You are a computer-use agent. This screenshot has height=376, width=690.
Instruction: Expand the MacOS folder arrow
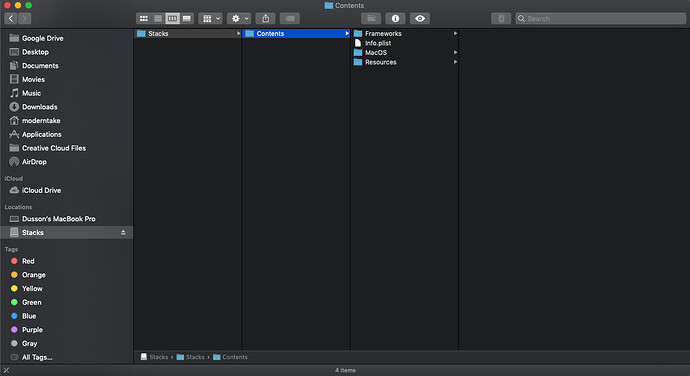pyautogui.click(x=455, y=52)
